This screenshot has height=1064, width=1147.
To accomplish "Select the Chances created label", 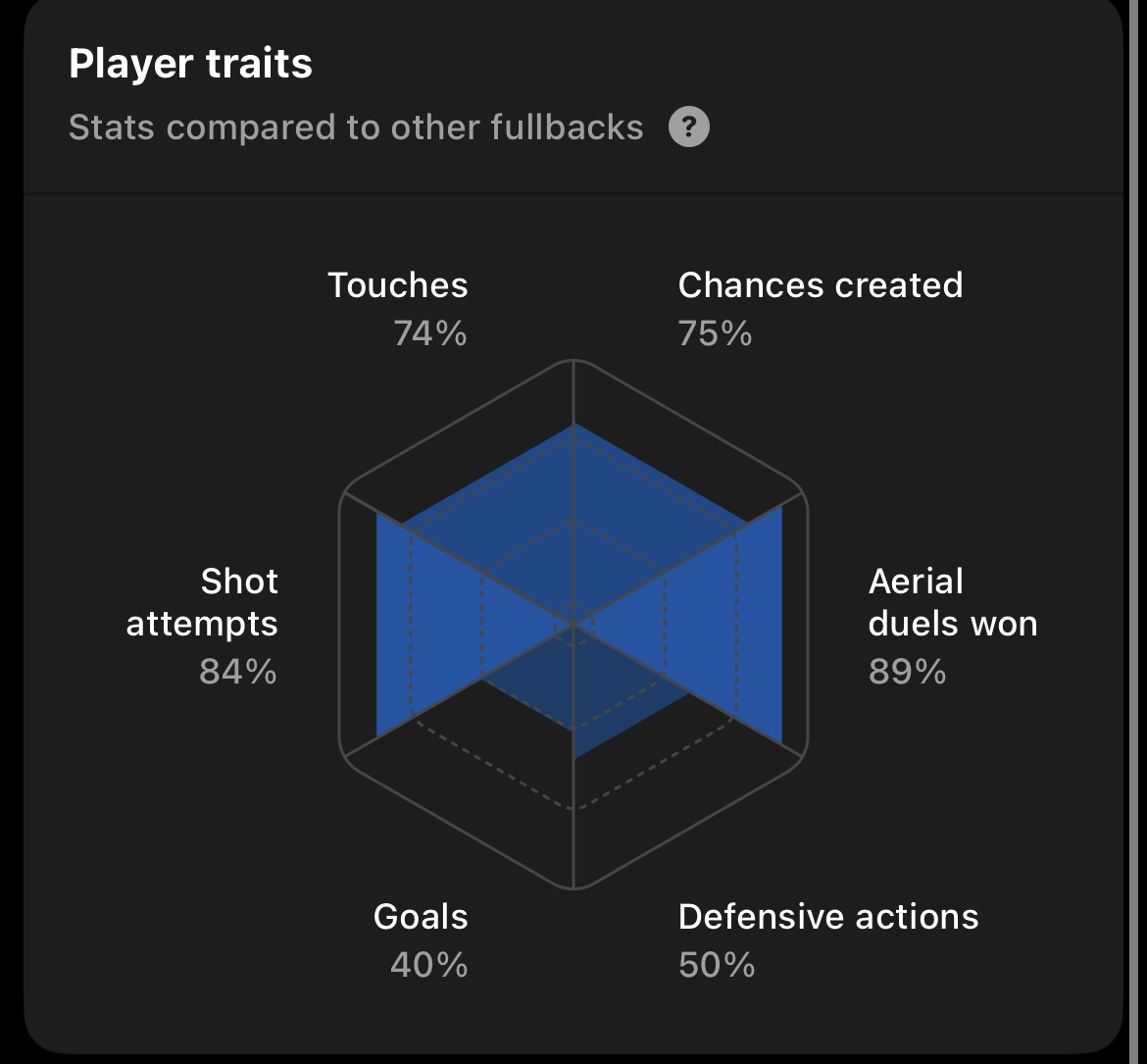I will click(820, 285).
